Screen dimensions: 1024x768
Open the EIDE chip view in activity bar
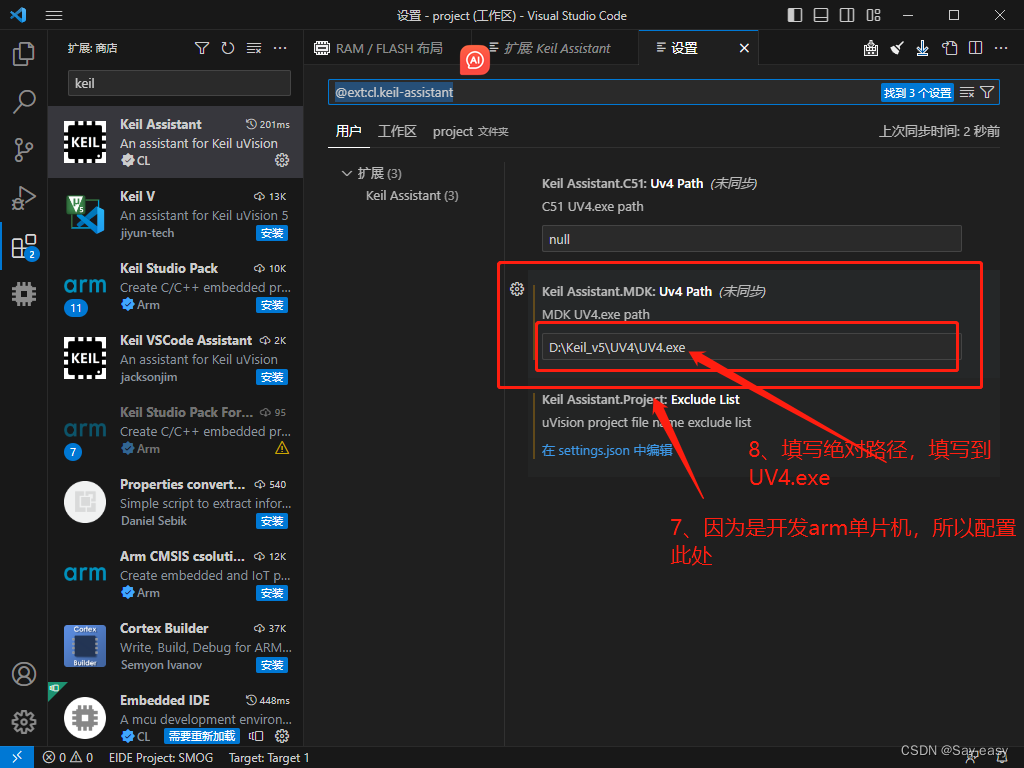click(x=24, y=294)
